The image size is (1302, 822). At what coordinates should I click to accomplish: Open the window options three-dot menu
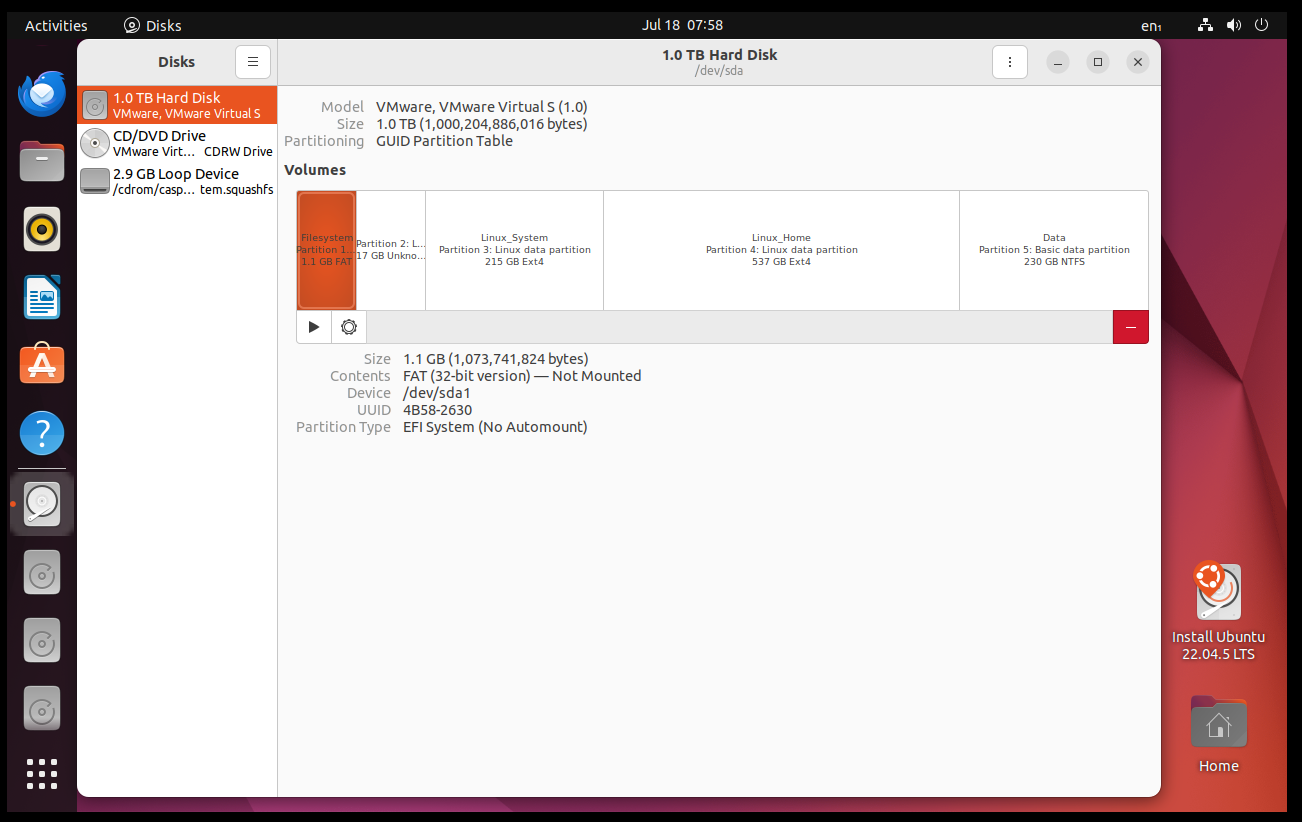[x=1009, y=61]
